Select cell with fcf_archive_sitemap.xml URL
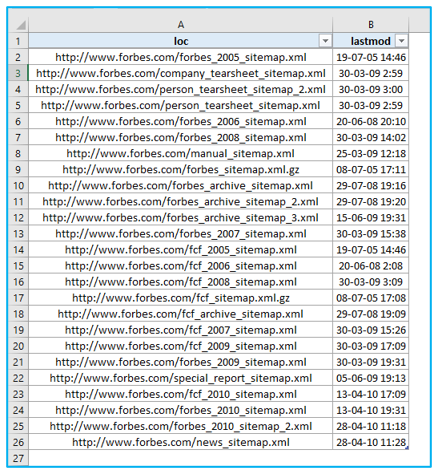The image size is (440, 476). pyautogui.click(x=181, y=314)
